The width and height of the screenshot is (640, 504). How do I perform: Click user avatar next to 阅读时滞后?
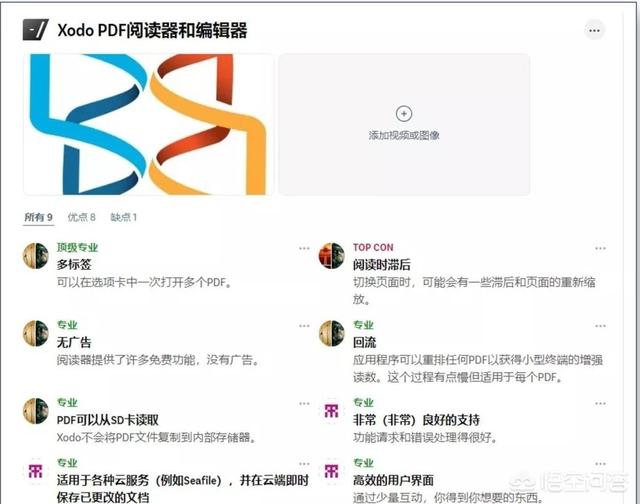pos(331,256)
